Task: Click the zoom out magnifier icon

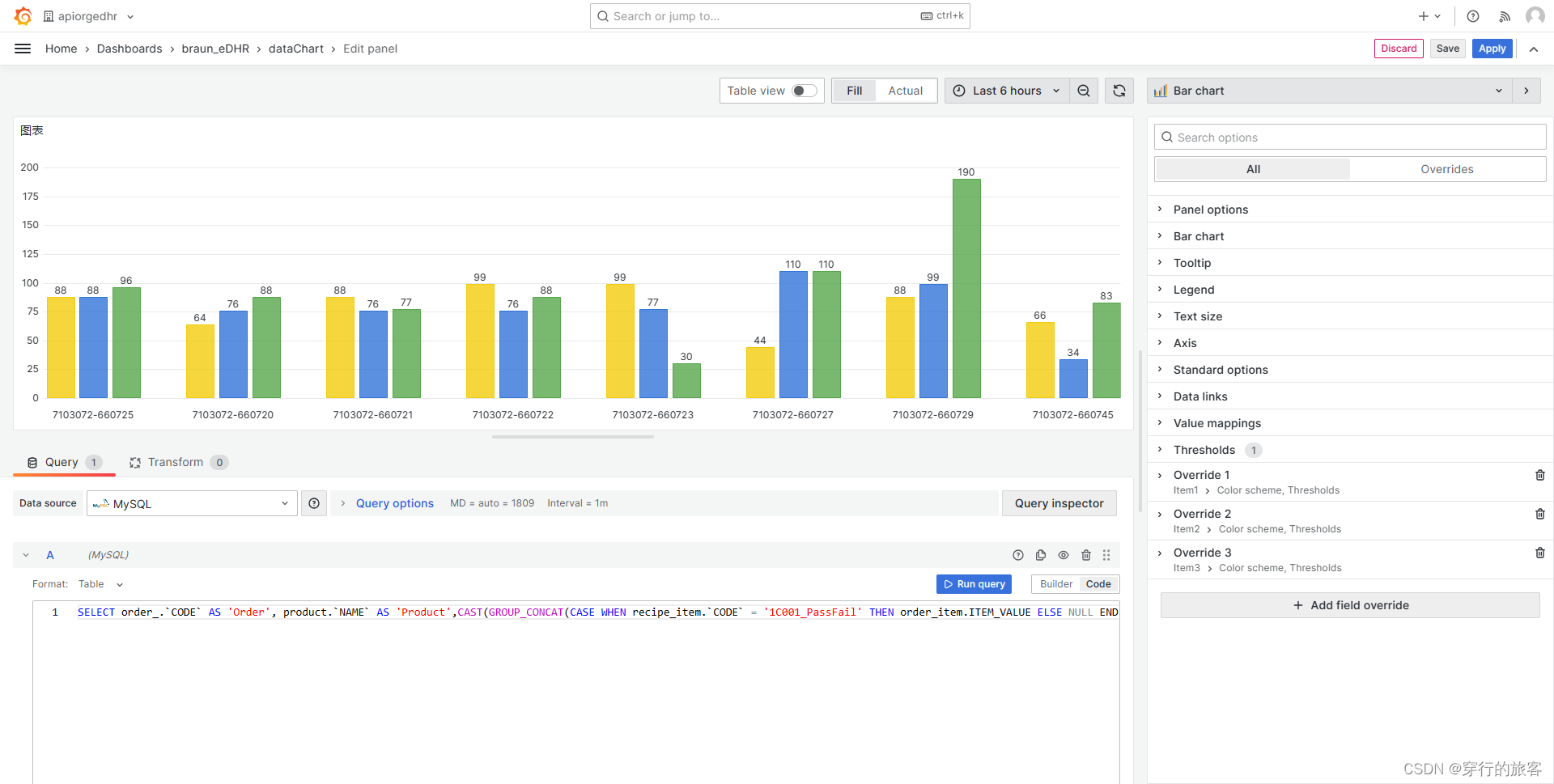Action: pos(1084,91)
